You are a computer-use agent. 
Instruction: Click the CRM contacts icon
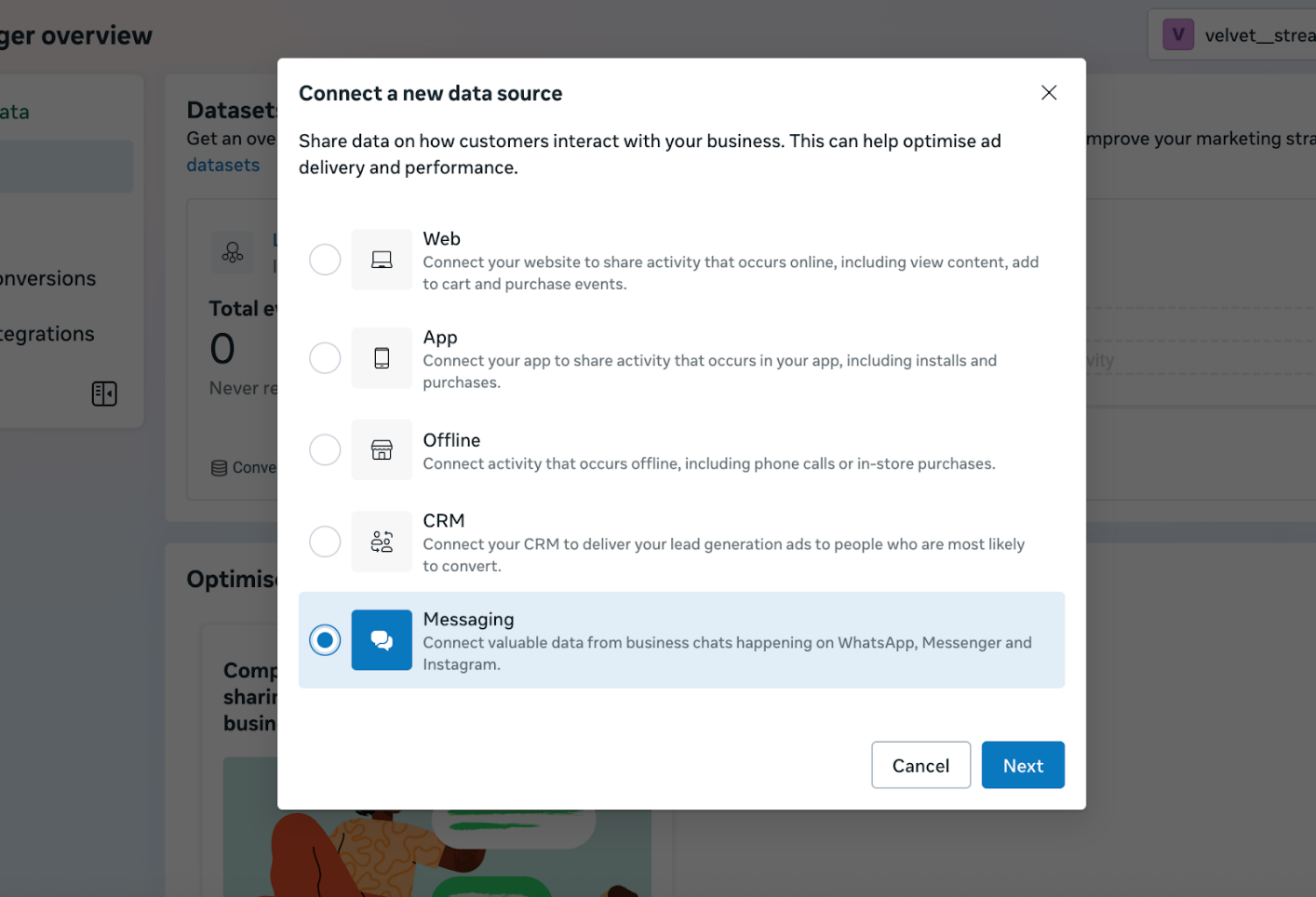pyautogui.click(x=382, y=541)
